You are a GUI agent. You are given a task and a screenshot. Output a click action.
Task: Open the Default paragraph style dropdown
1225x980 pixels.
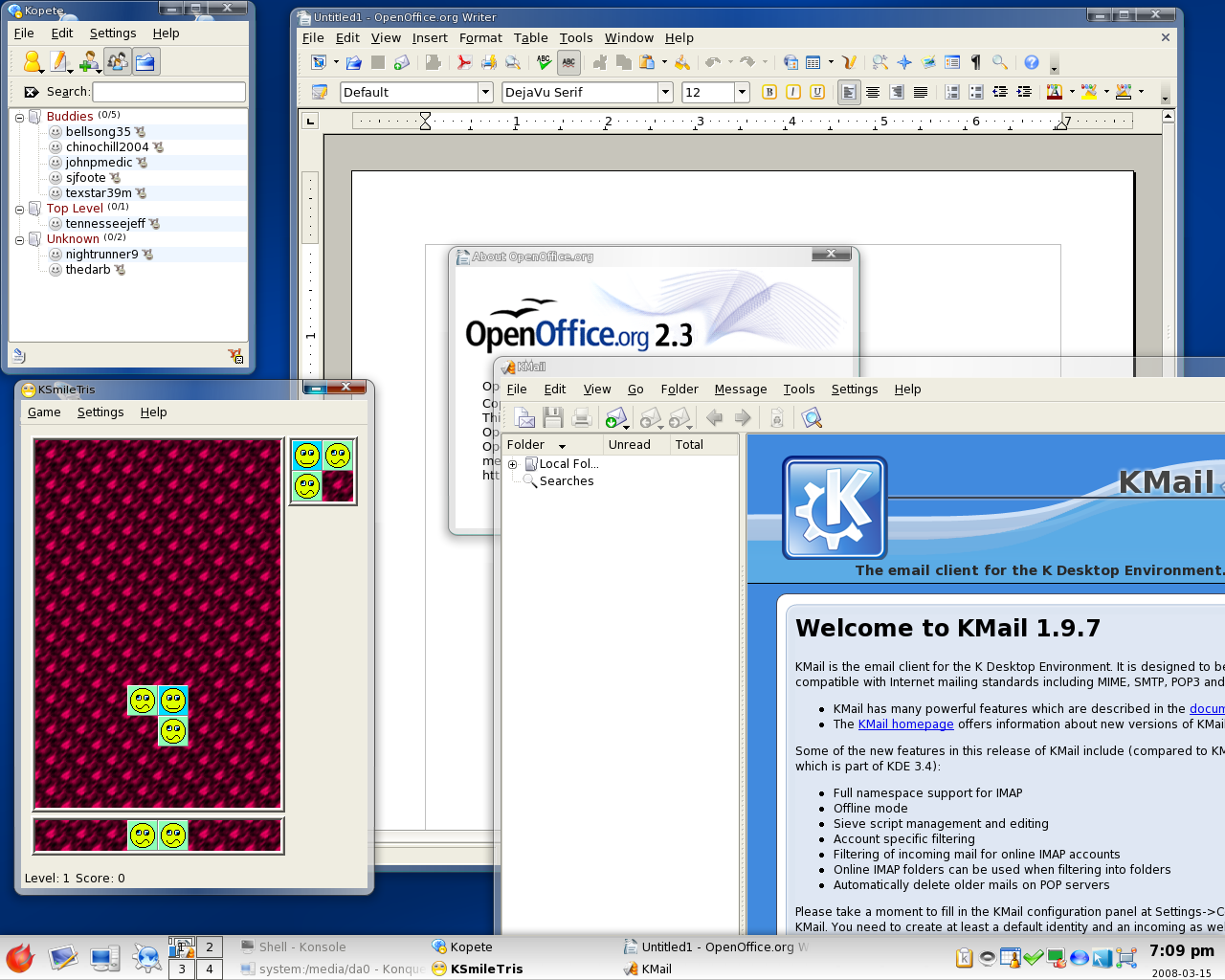[485, 92]
